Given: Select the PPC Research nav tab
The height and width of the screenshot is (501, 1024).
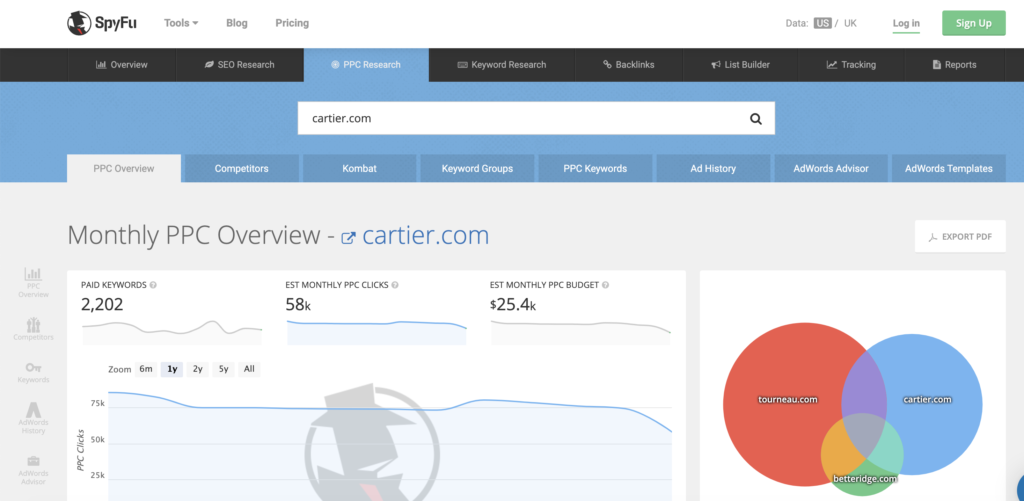Looking at the screenshot, I should pos(366,65).
